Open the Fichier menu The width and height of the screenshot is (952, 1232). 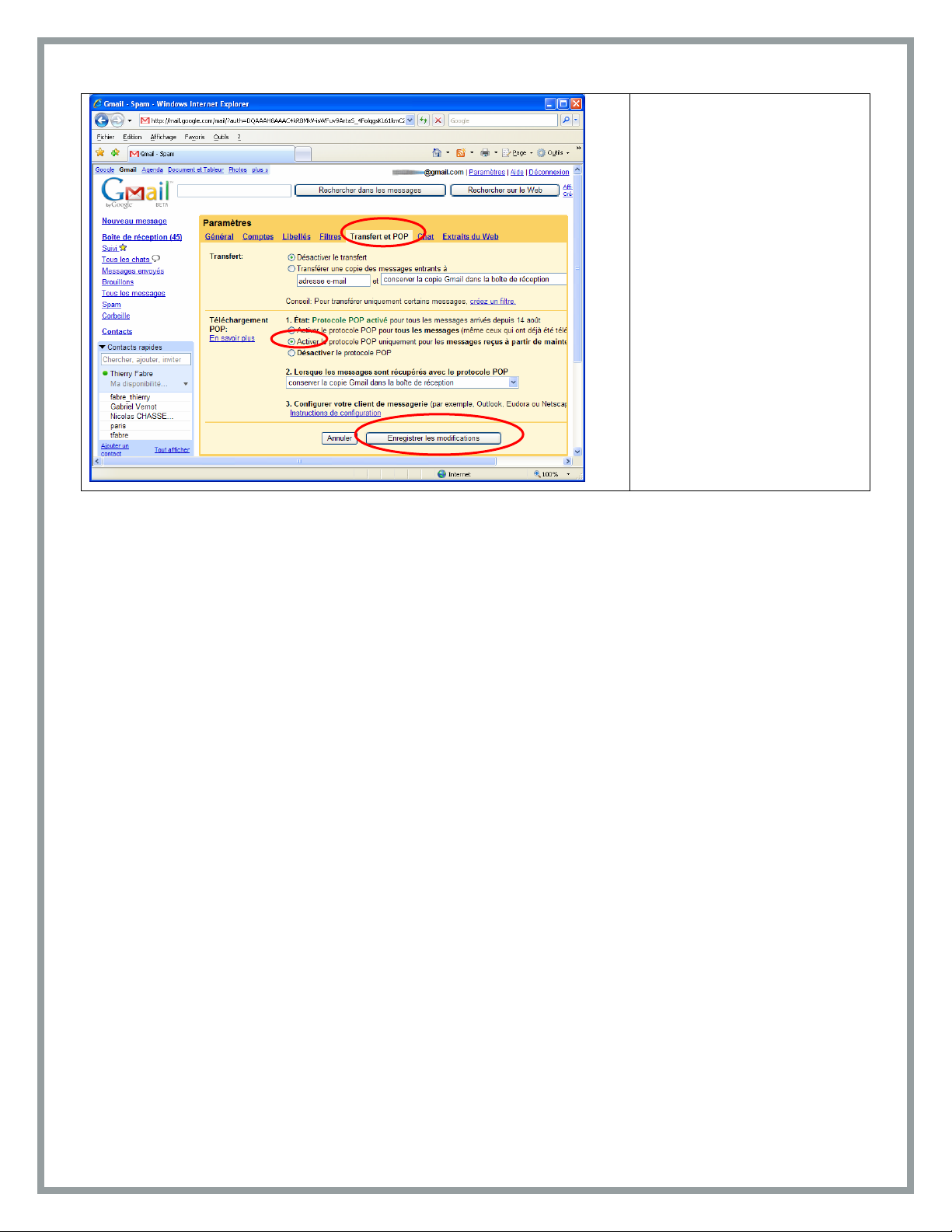click(106, 137)
